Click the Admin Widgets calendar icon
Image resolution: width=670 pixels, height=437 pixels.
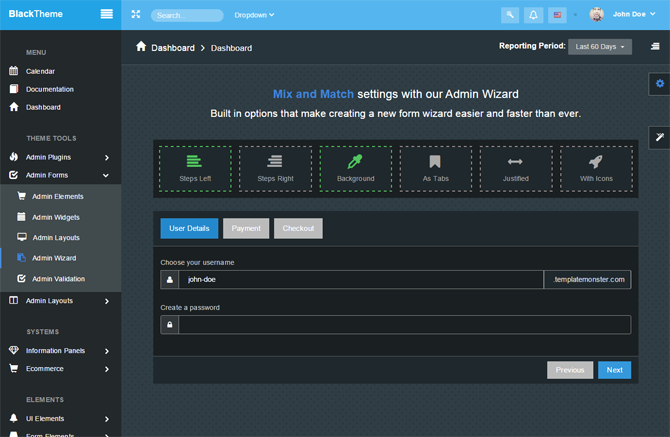21,217
